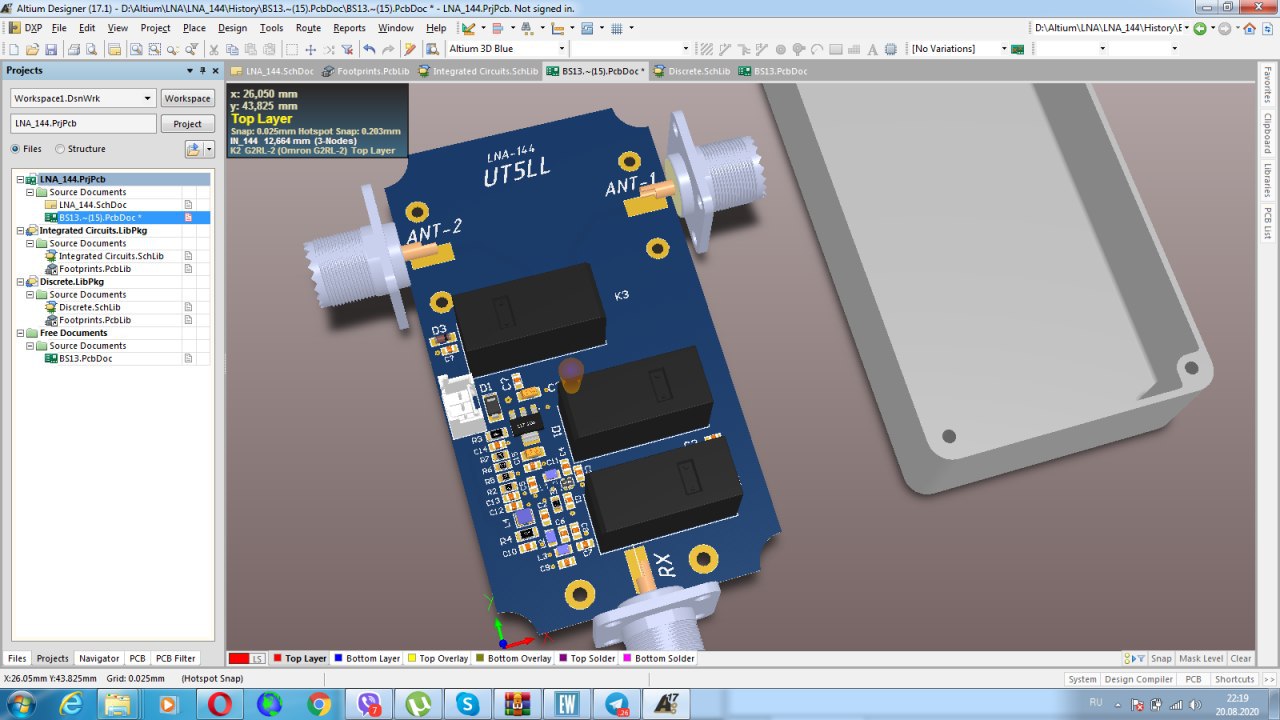This screenshot has height=720, width=1280.
Task: Switch to the Discrete.SchLib document tab
Action: [691, 71]
